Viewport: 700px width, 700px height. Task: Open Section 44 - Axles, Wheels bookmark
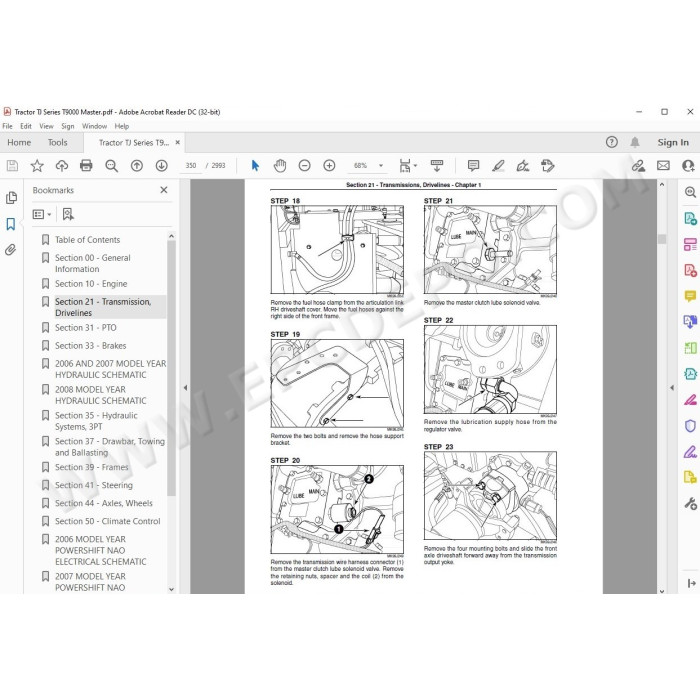[104, 503]
